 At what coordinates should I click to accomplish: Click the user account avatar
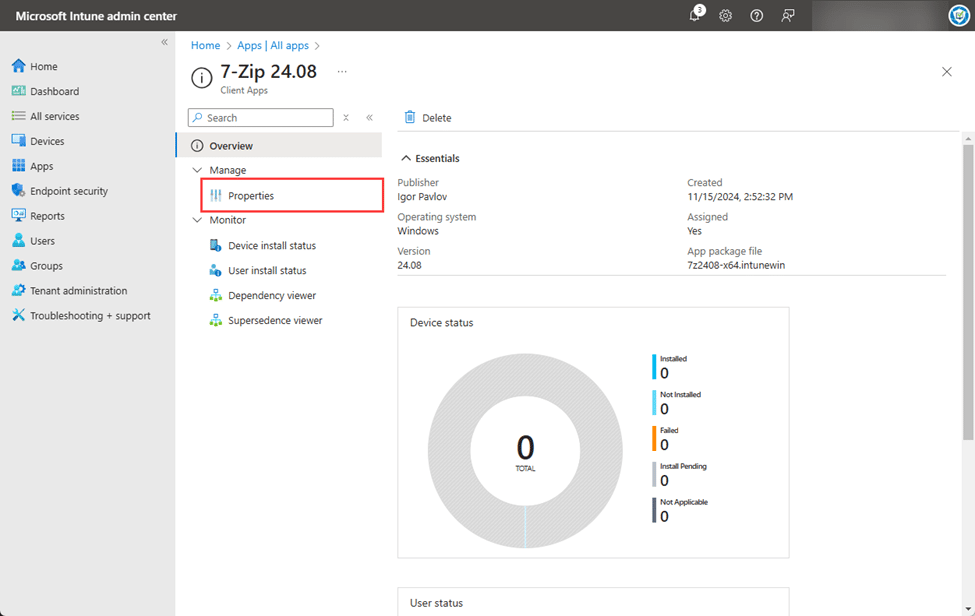(958, 16)
